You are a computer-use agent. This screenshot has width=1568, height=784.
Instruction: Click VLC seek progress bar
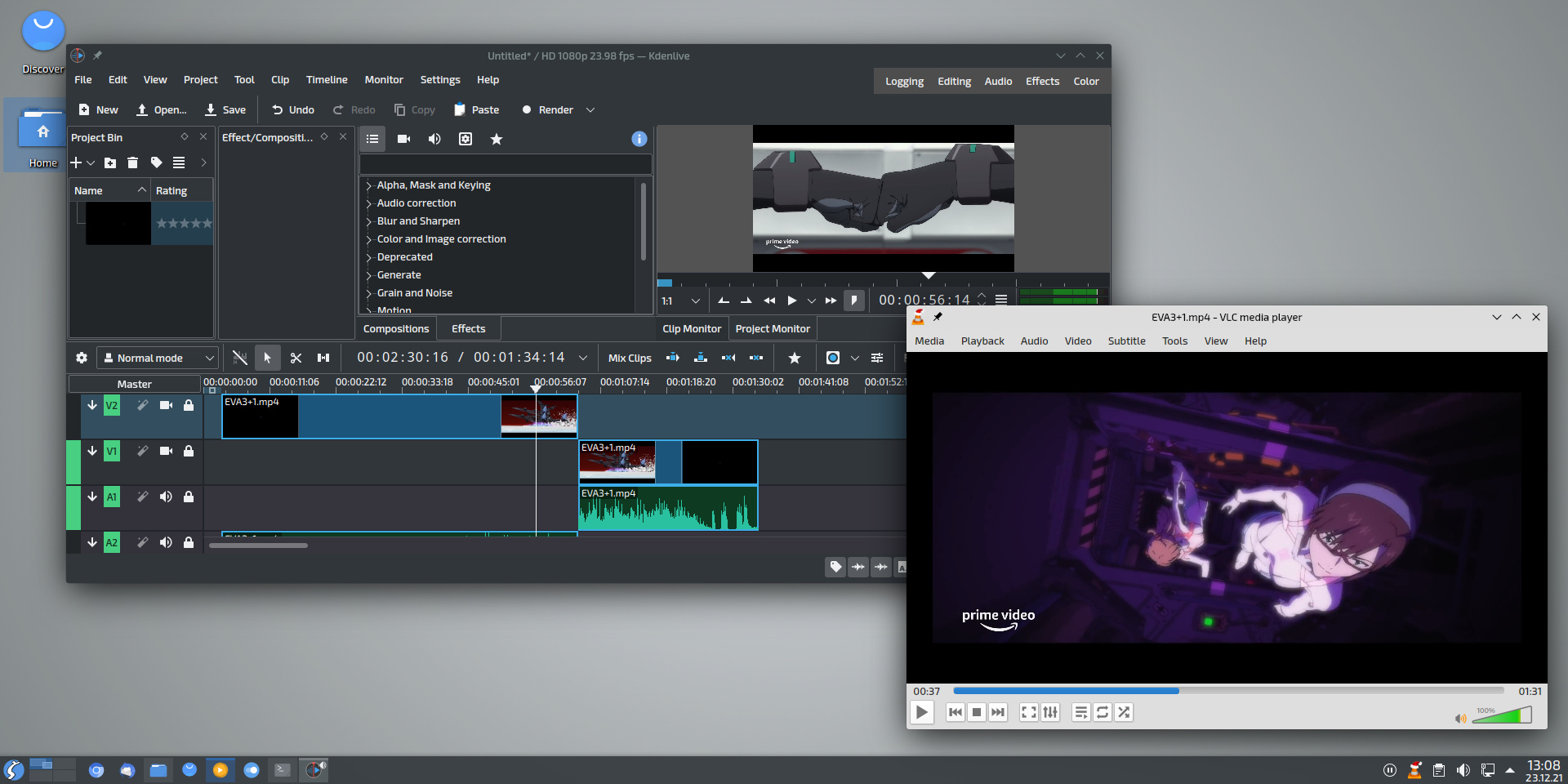coord(1228,691)
